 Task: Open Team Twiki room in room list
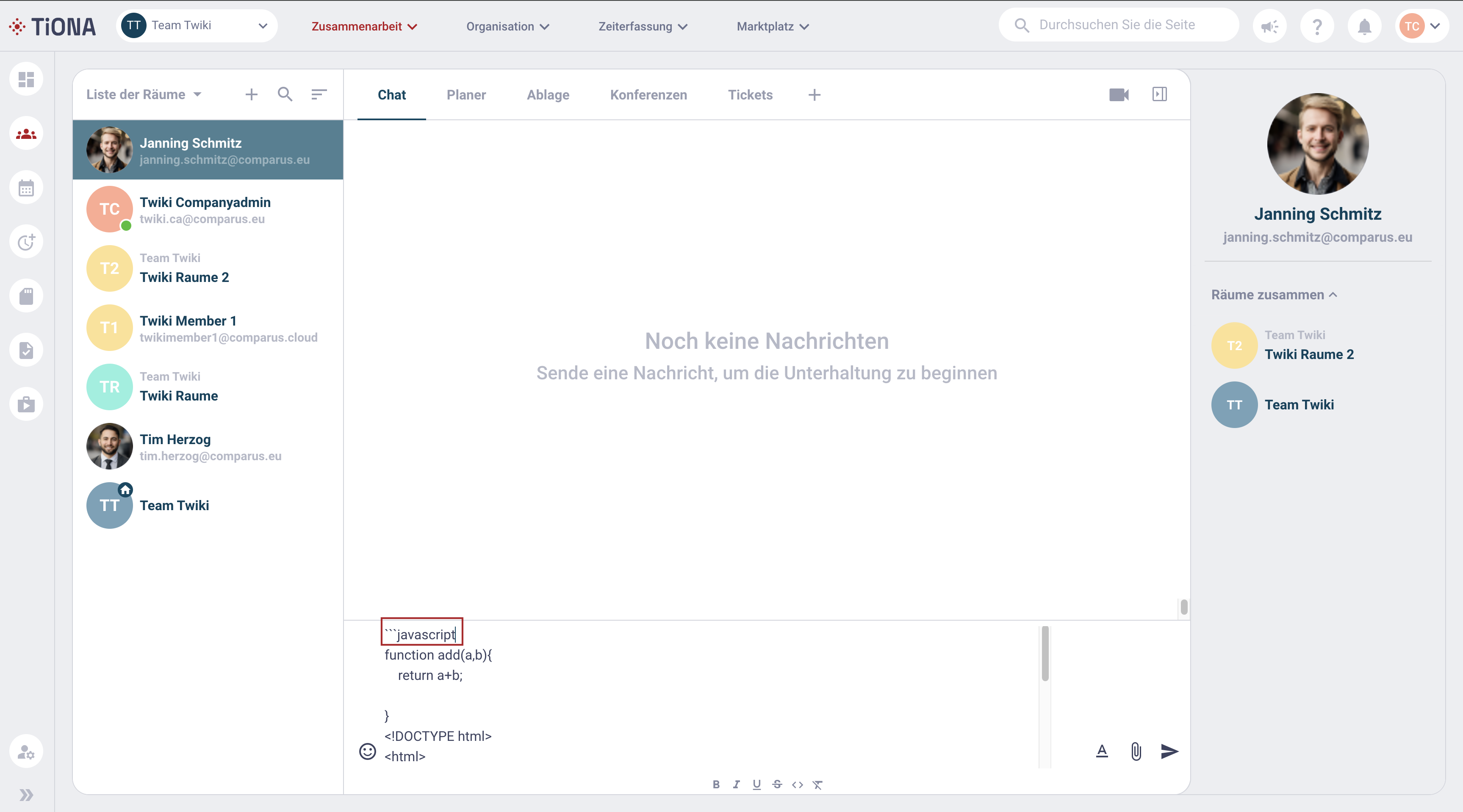[x=208, y=506]
